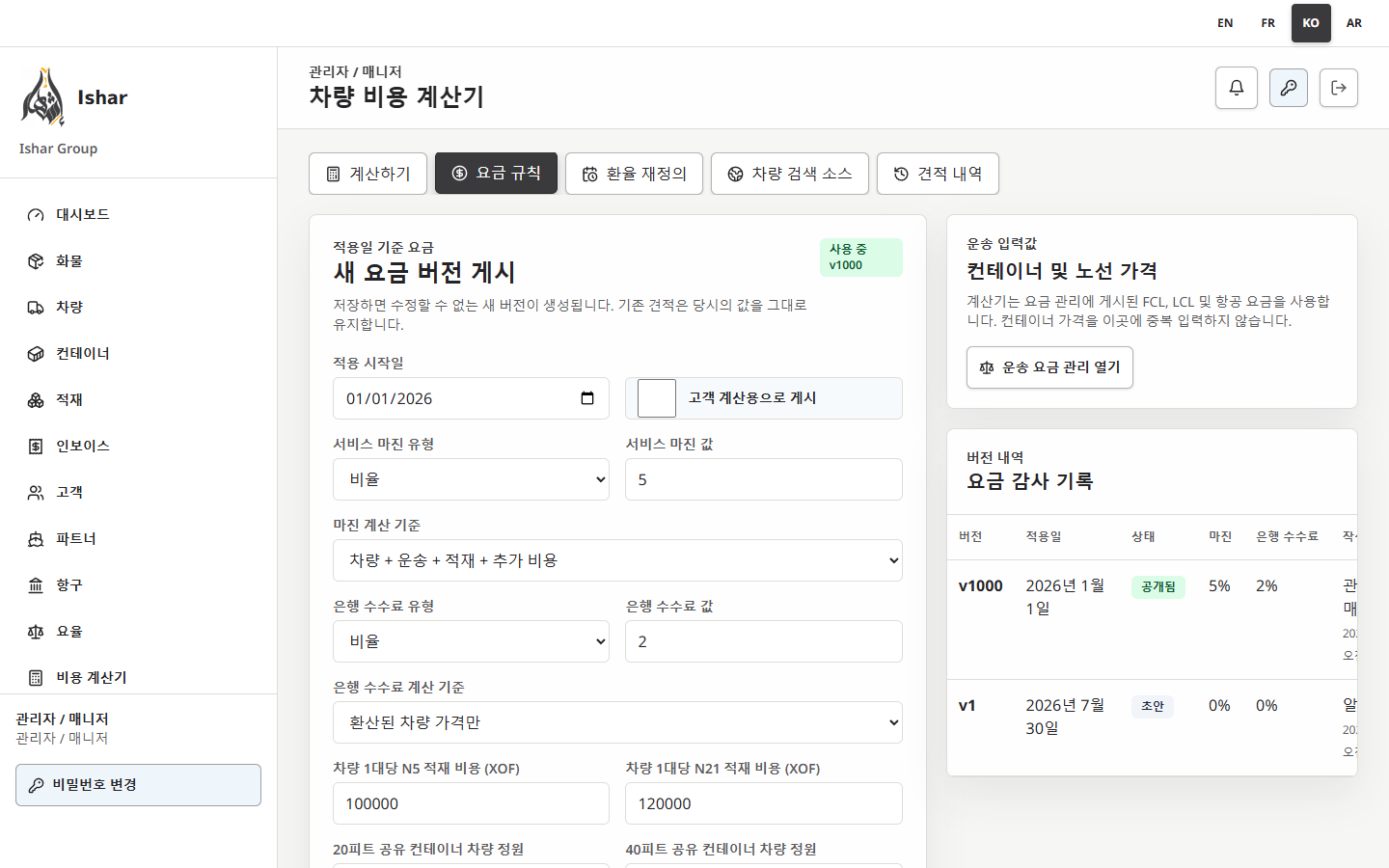Click the 사용 중 v1000 badge
The height and width of the screenshot is (868, 1389).
tap(861, 258)
